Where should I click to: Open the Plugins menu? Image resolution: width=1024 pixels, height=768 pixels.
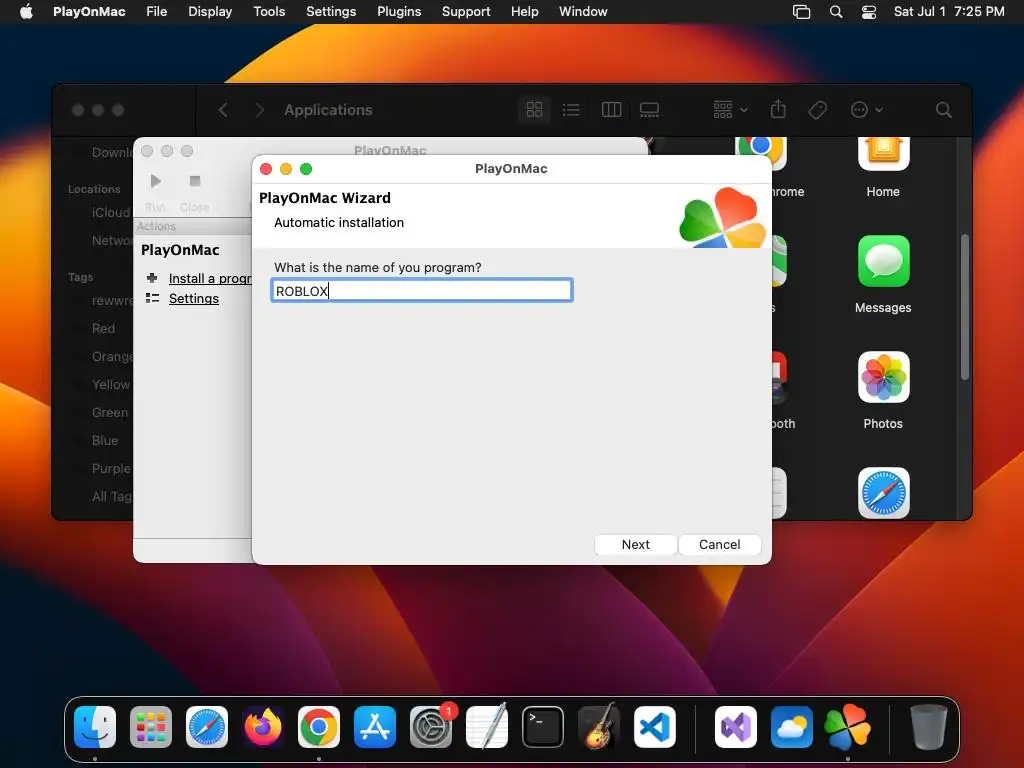(399, 11)
